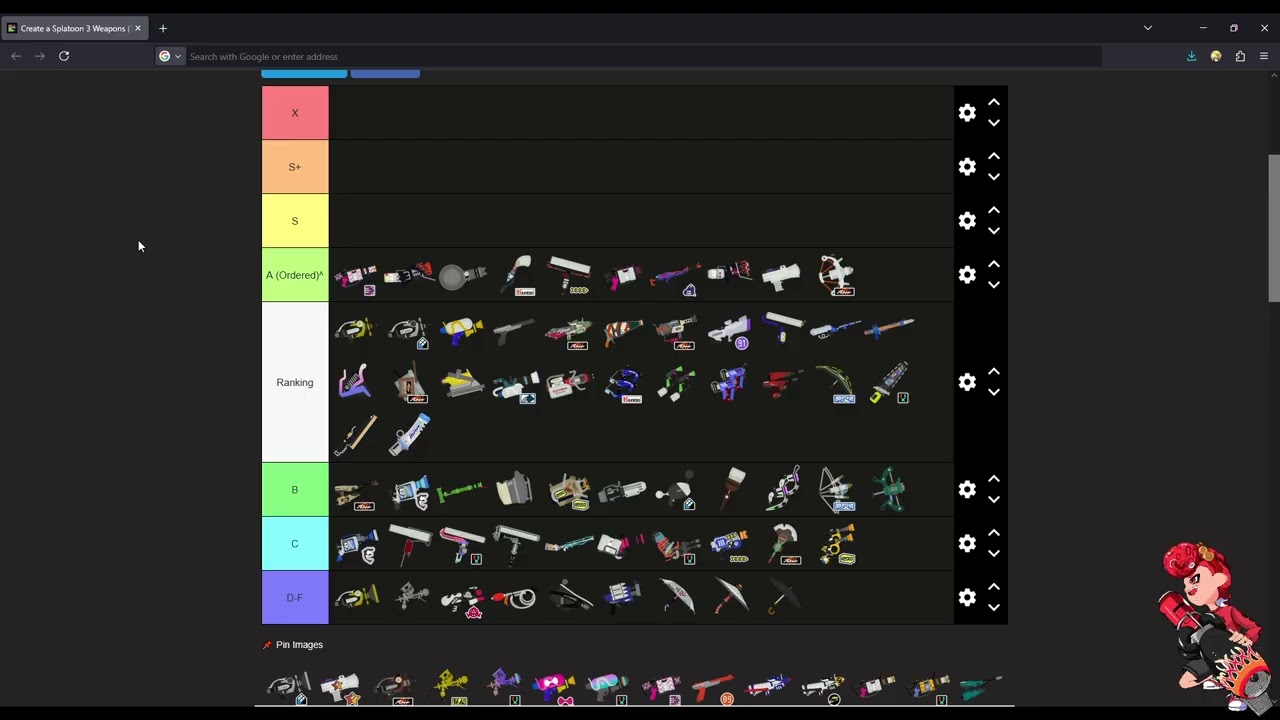1280x720 pixels.
Task: Select teal charger in C tier
Action: (x=569, y=544)
